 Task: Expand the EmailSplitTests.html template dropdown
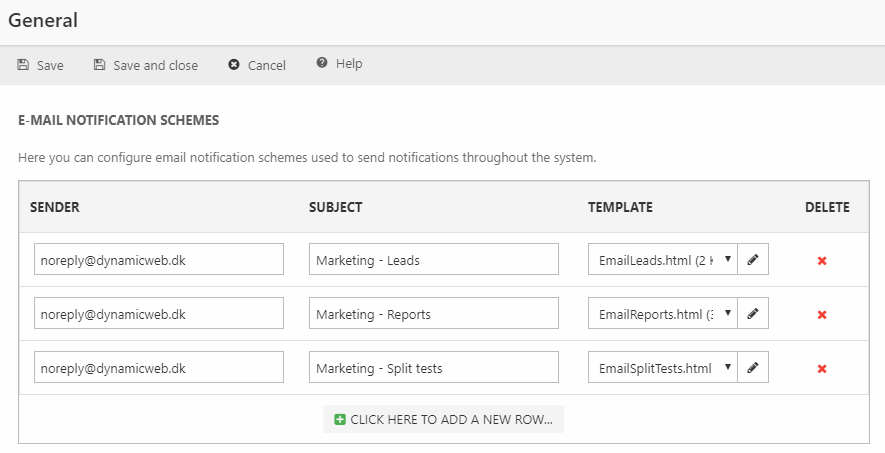(662, 368)
